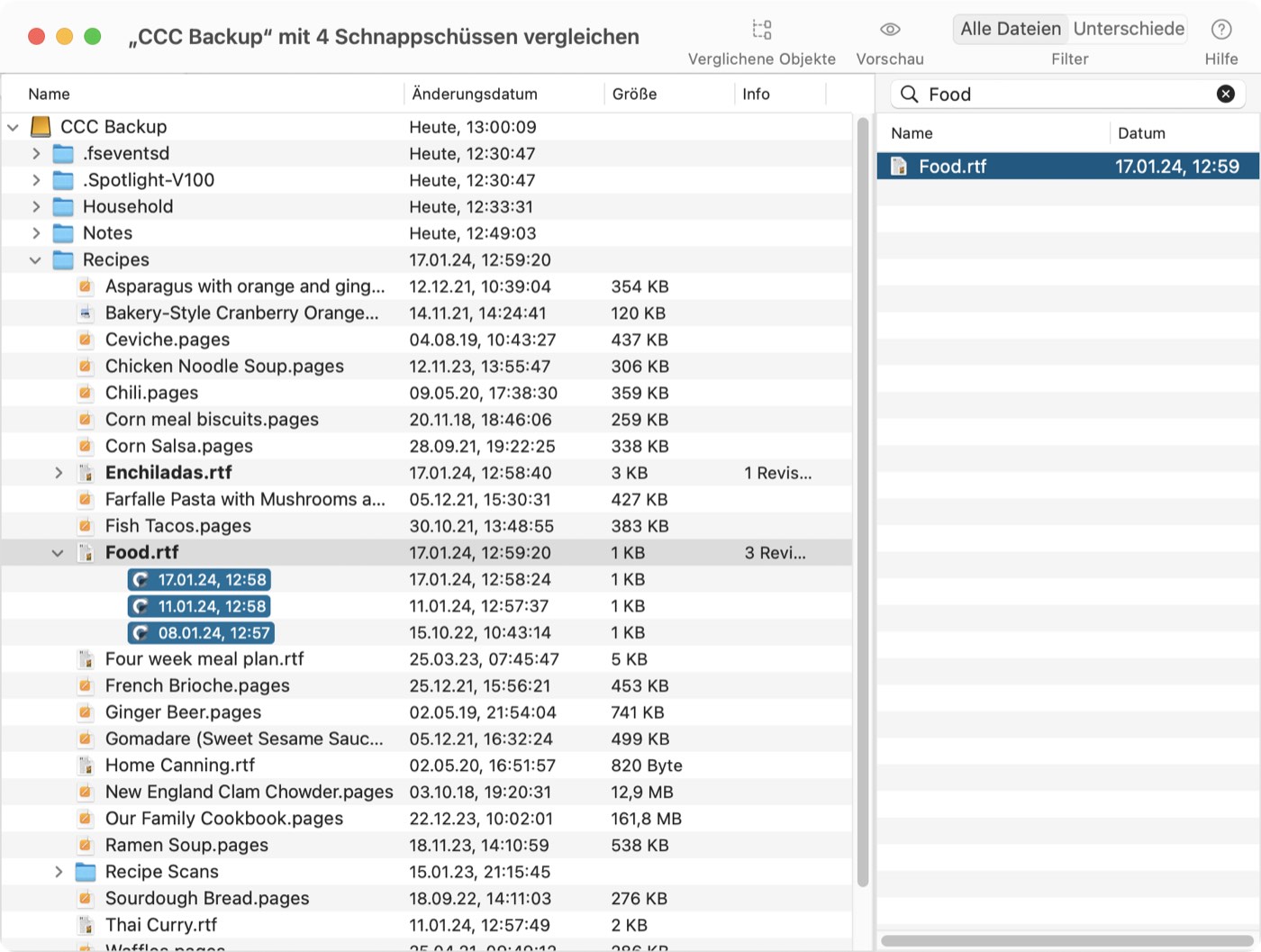Click the Notes folder icon
Viewport: 1261px width, 952px height.
click(x=63, y=233)
